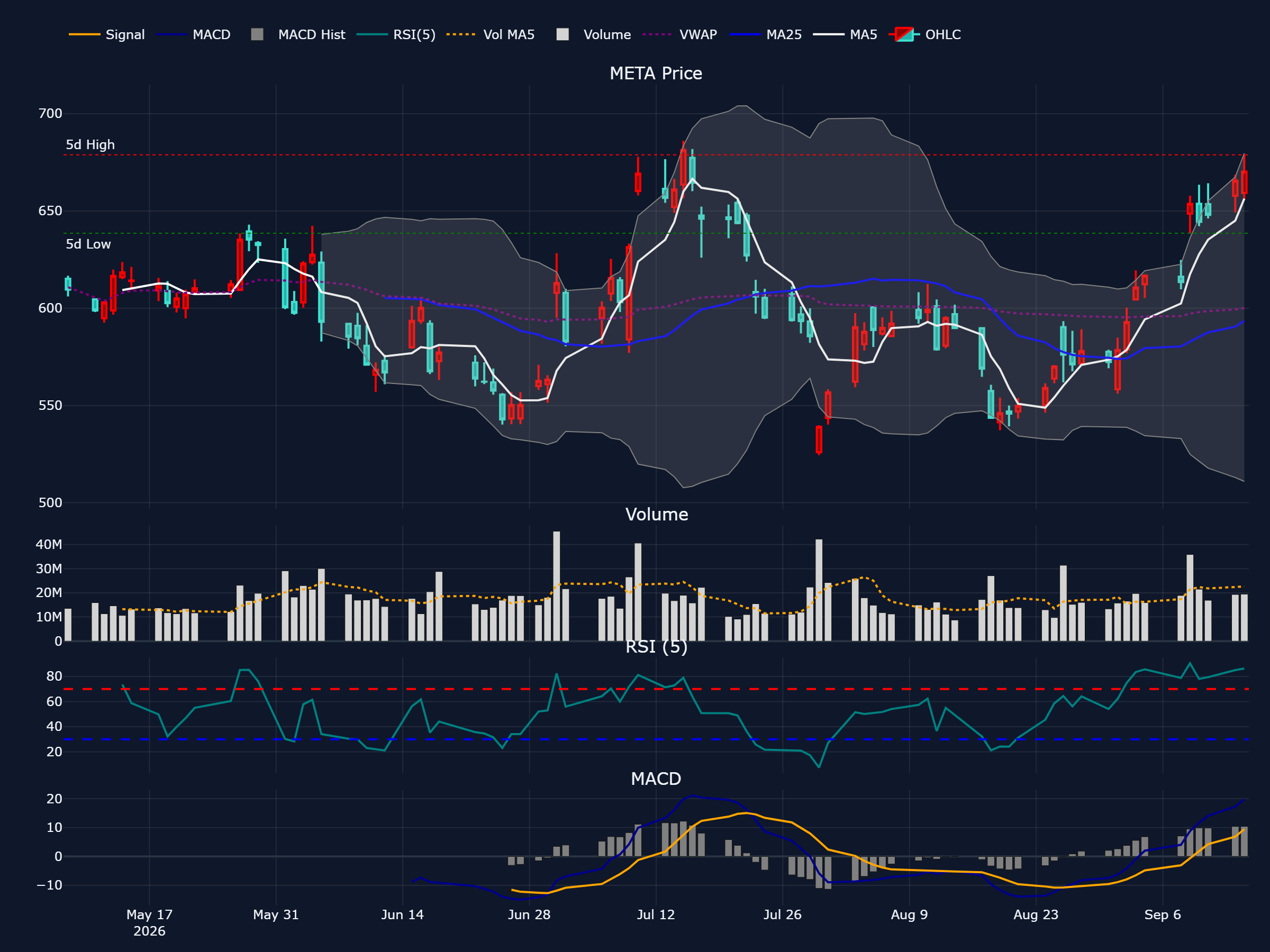Click the Jun 14 date tick

pos(403,914)
